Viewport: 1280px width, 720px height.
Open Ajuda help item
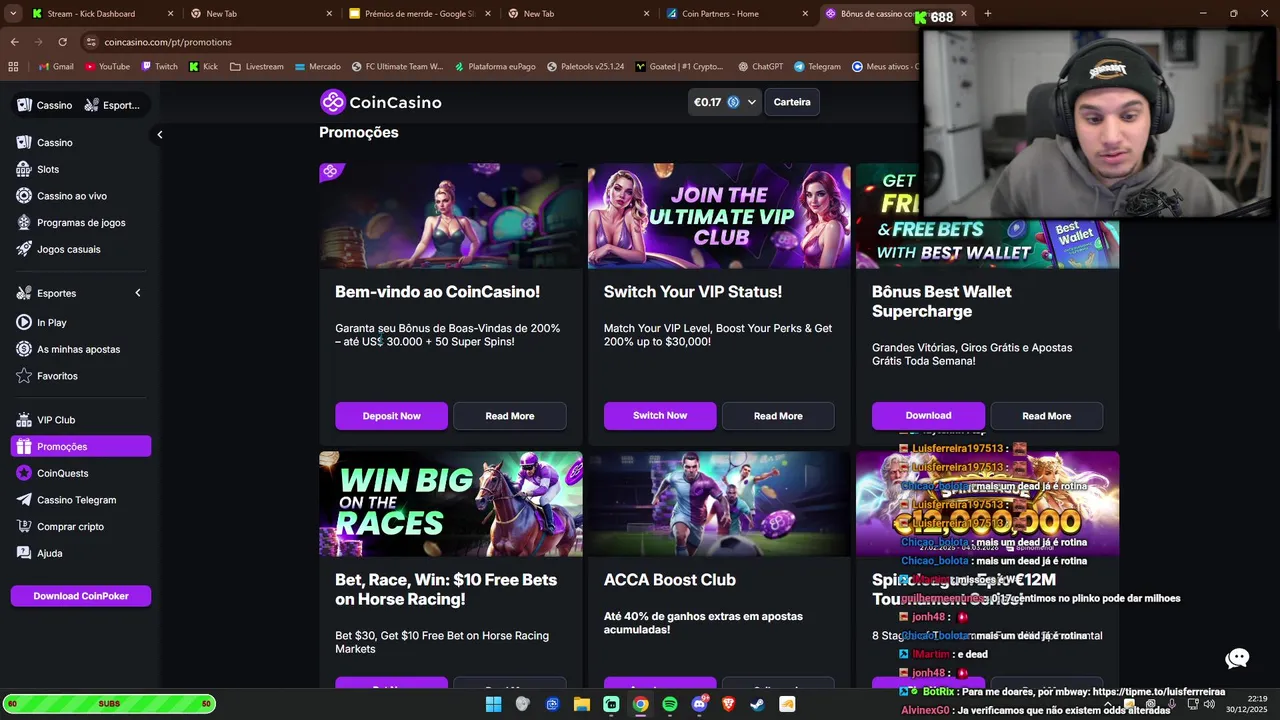tap(49, 553)
